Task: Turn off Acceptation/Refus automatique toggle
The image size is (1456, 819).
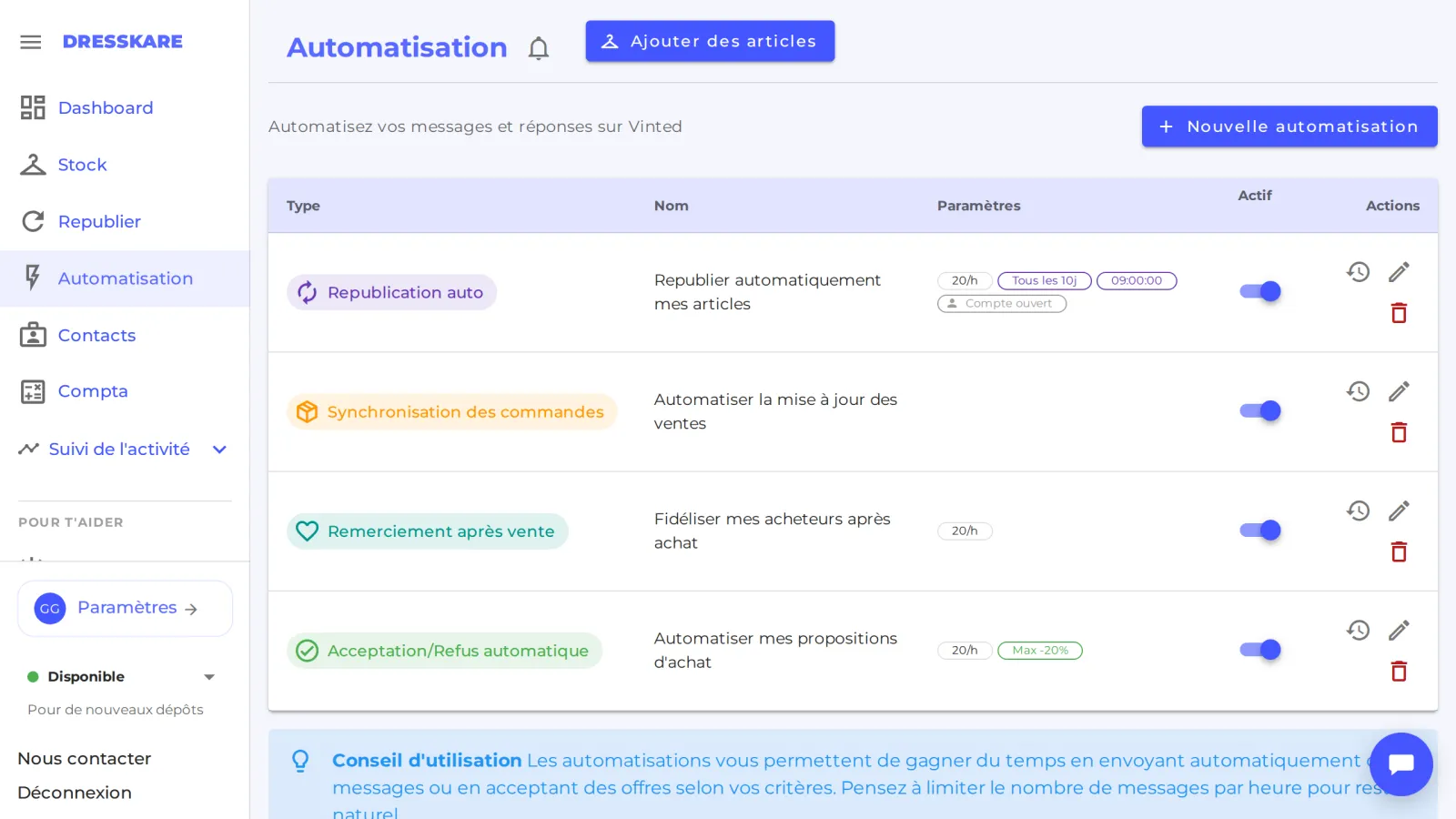Action: [1260, 650]
